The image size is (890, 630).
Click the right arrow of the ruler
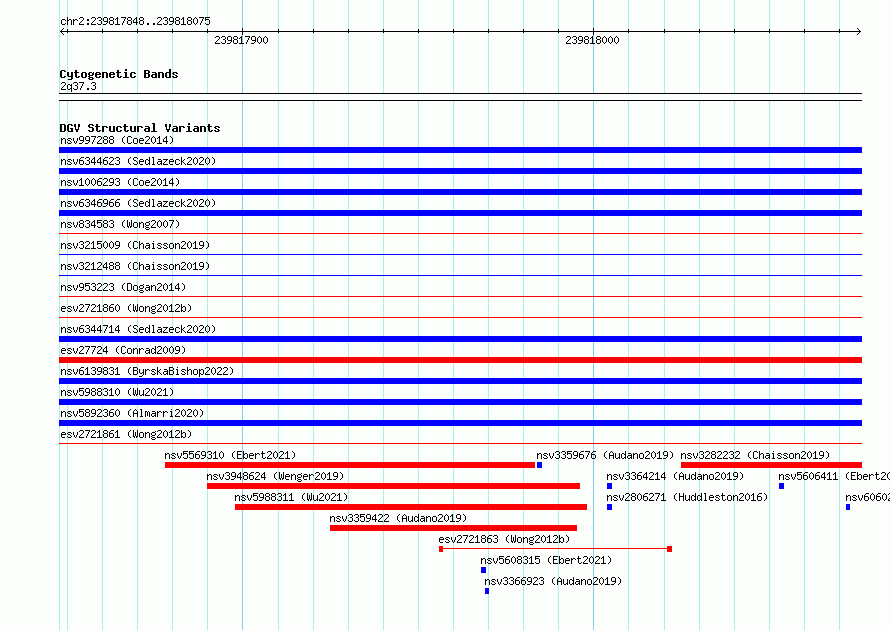point(858,31)
